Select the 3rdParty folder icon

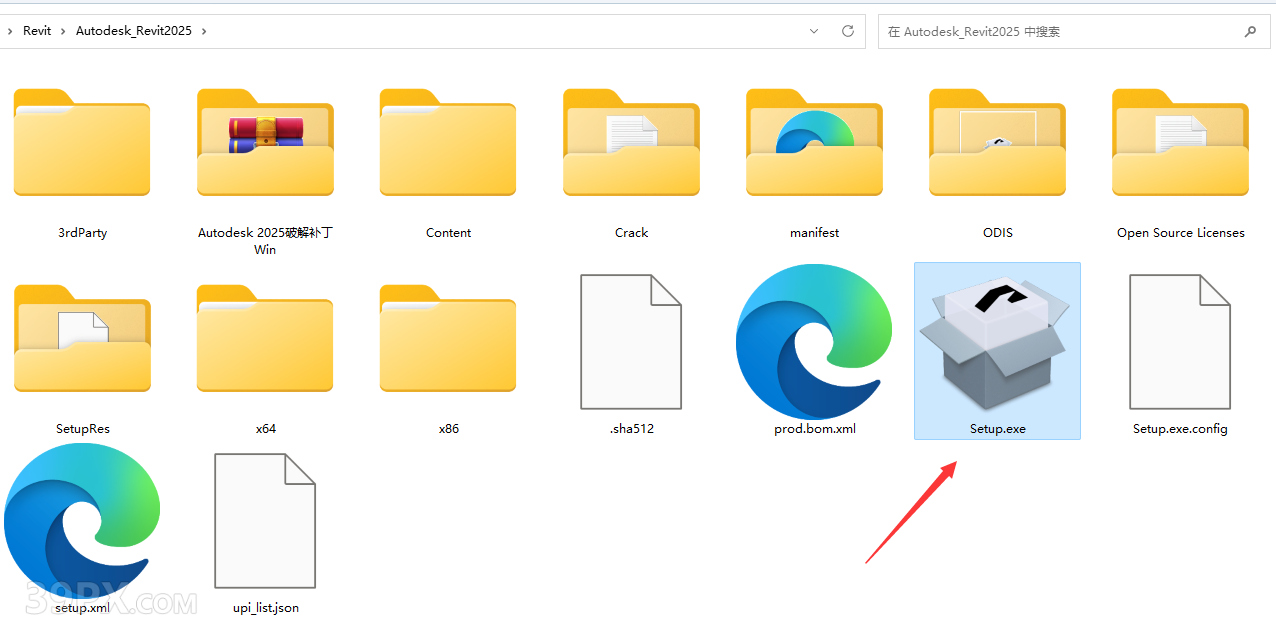click(x=82, y=143)
